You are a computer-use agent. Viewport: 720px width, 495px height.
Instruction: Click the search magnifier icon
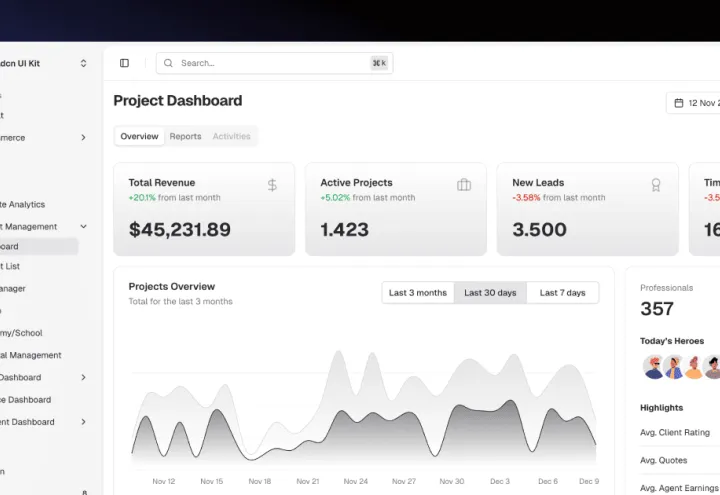pyautogui.click(x=168, y=63)
